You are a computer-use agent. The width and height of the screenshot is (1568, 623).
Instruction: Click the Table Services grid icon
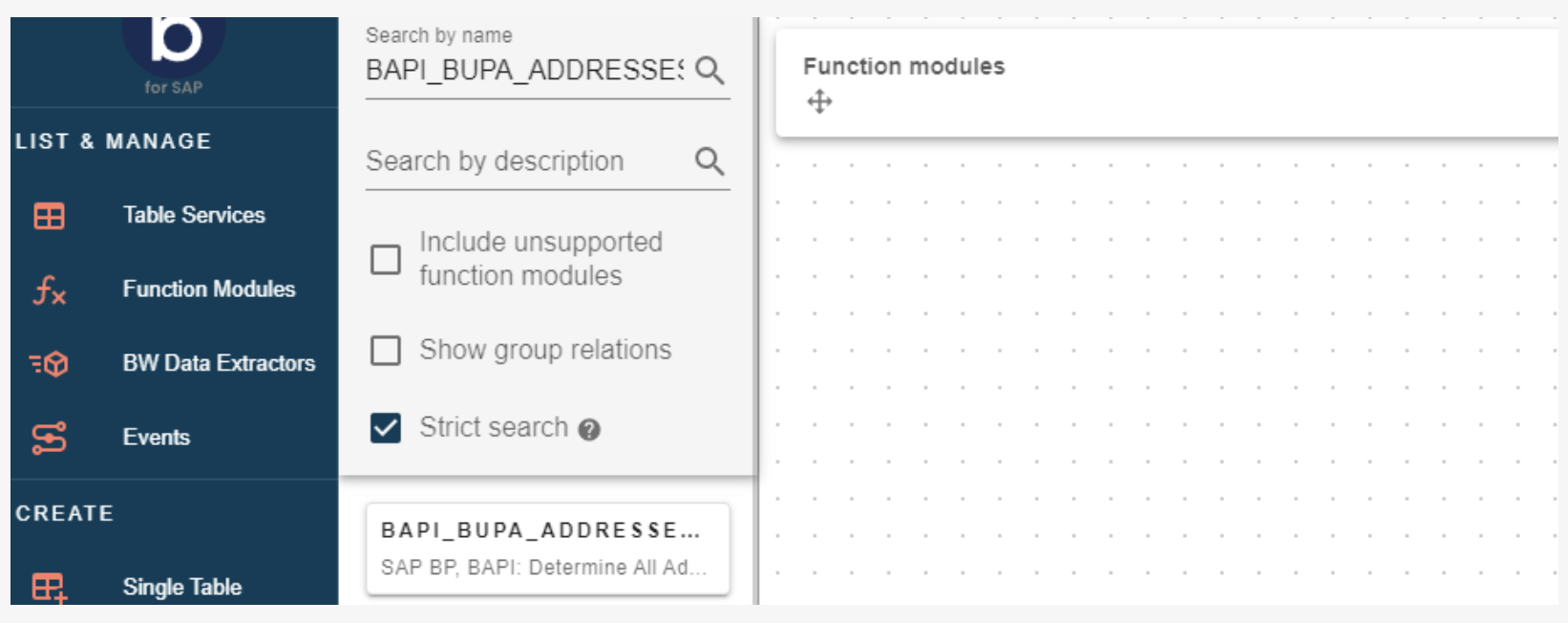pyautogui.click(x=49, y=216)
